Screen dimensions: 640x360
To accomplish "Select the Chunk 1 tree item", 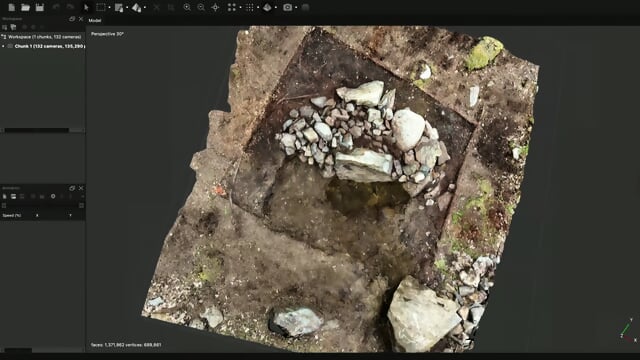I will point(49,46).
